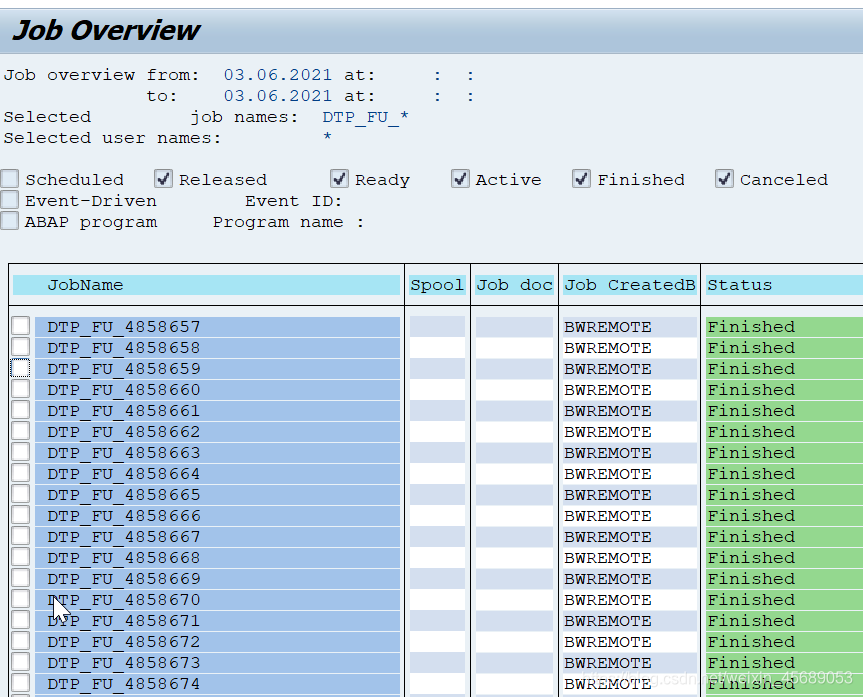The height and width of the screenshot is (697, 863).
Task: Select row checkbox for DTP_FU_4858658
Action: pyautogui.click(x=20, y=347)
